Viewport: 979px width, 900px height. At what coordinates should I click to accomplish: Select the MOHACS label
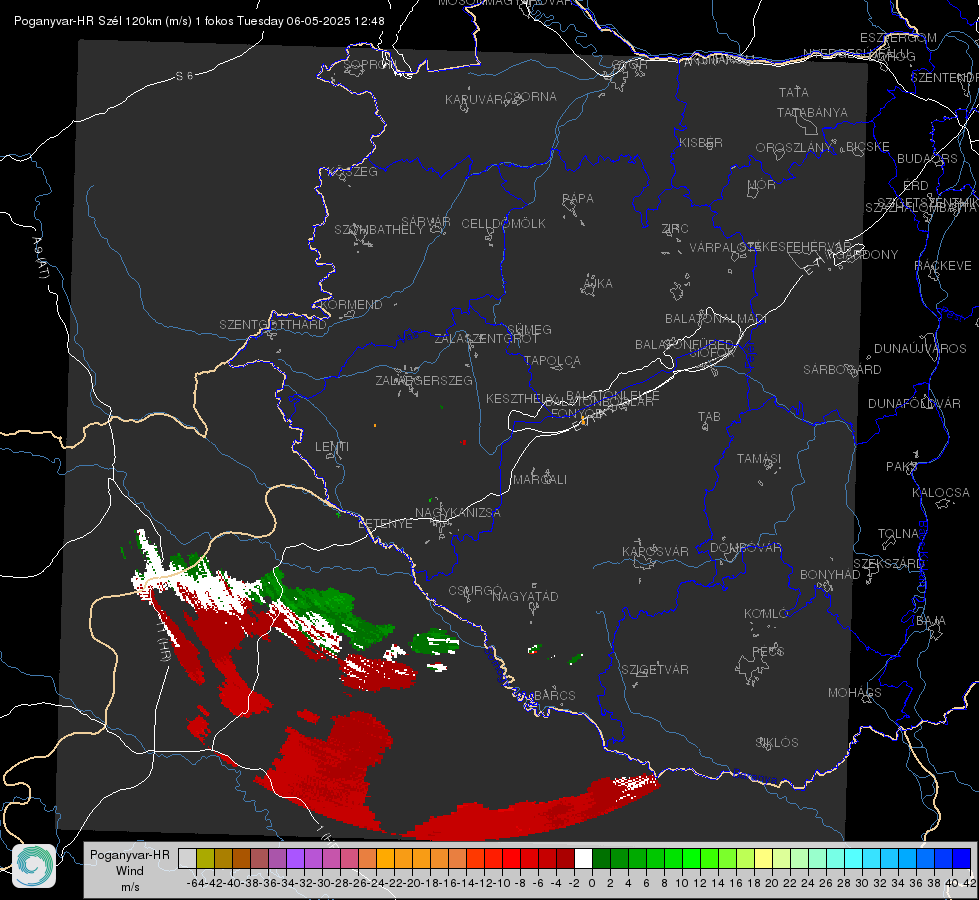[854, 693]
